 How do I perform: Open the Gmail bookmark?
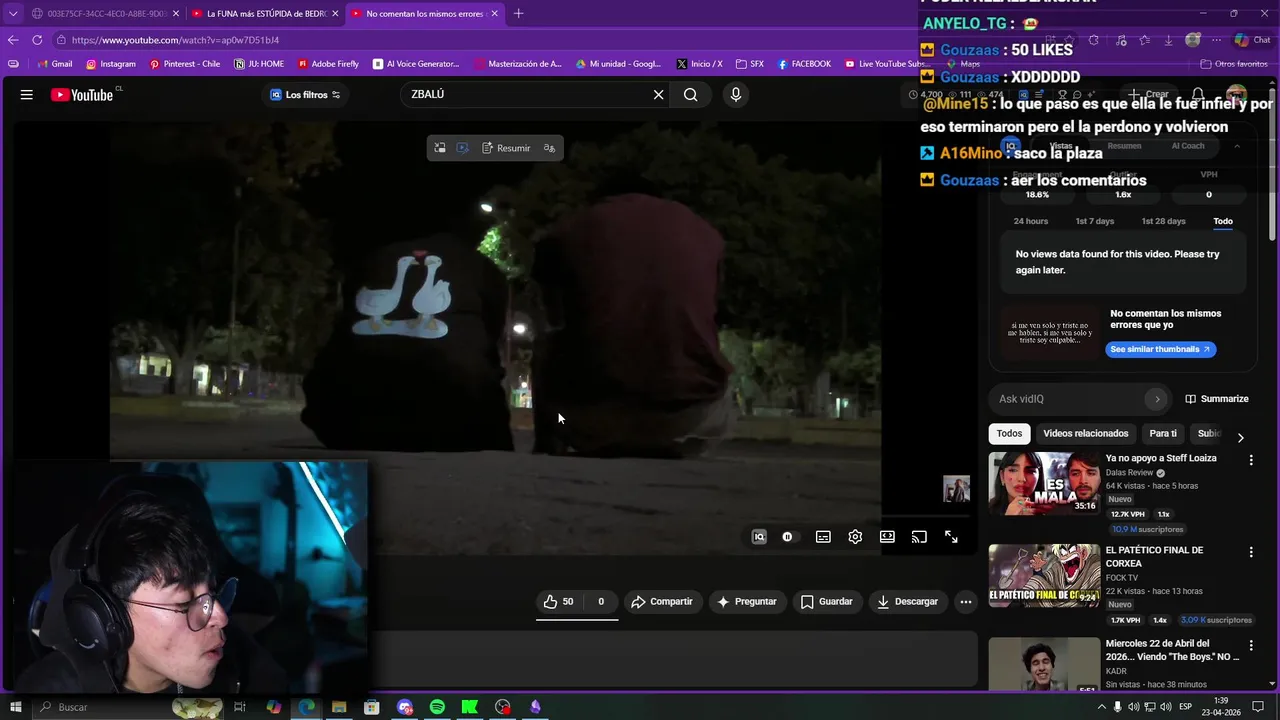[x=54, y=64]
